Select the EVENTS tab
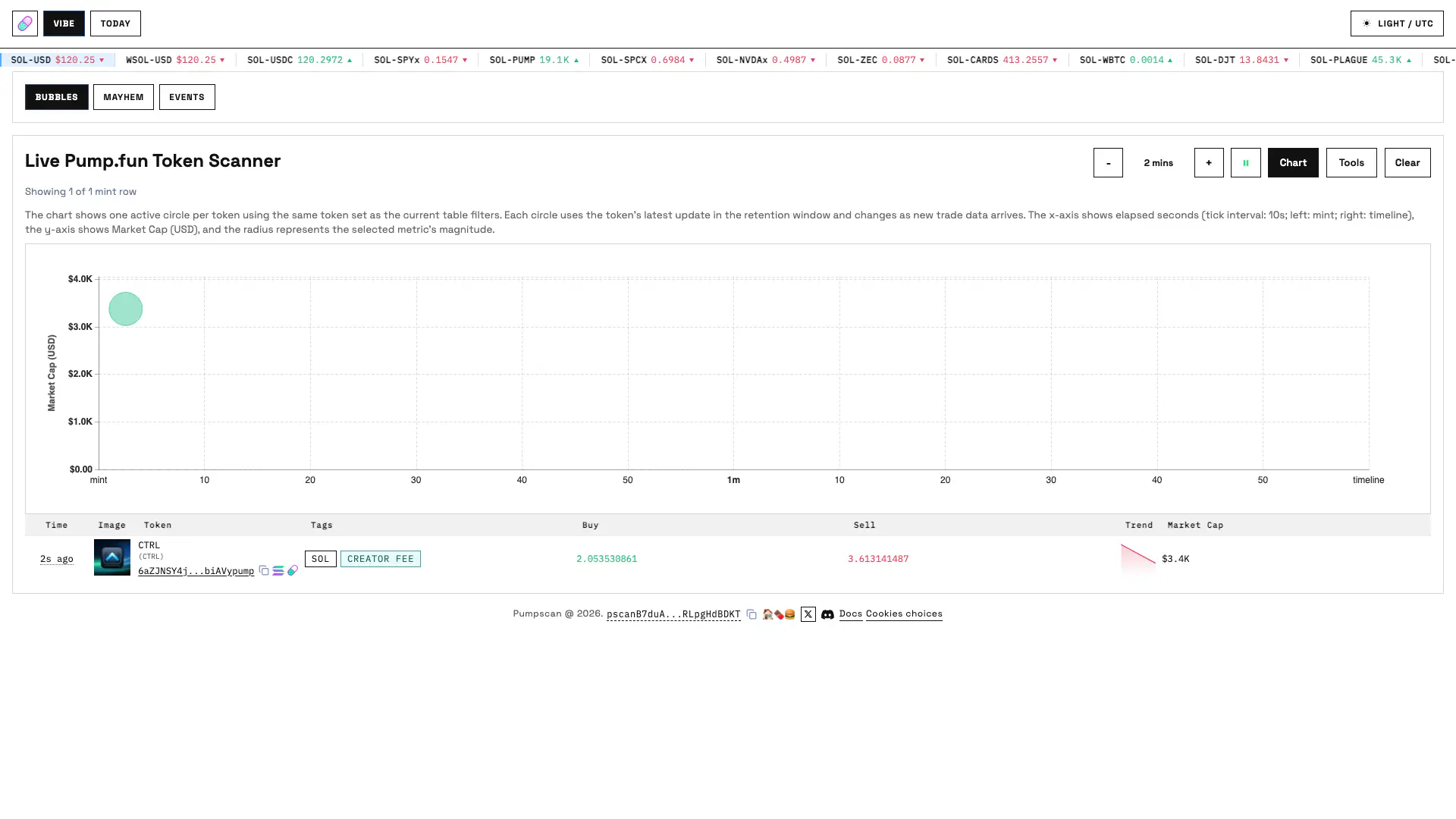 (x=187, y=97)
